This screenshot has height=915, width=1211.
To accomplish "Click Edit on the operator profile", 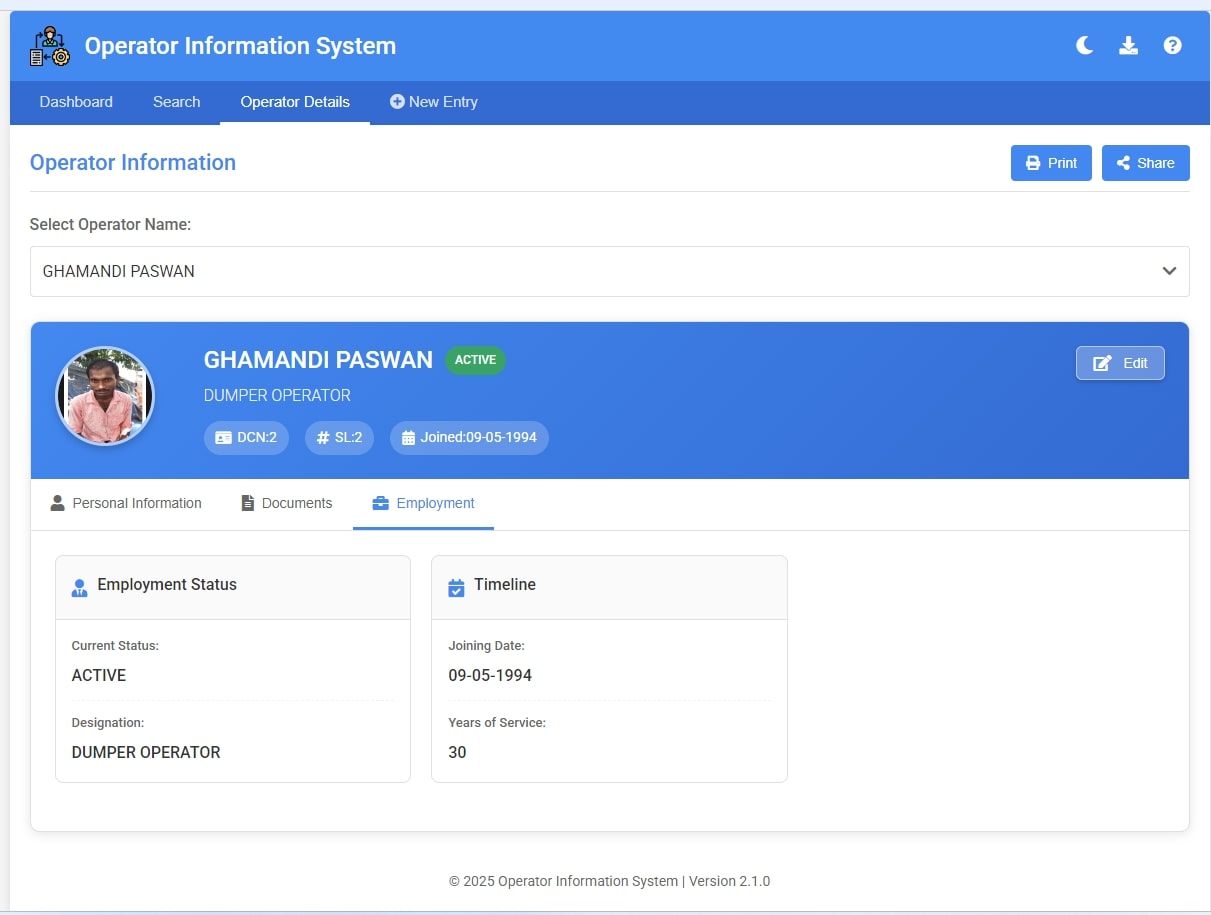I will [x=1120, y=363].
